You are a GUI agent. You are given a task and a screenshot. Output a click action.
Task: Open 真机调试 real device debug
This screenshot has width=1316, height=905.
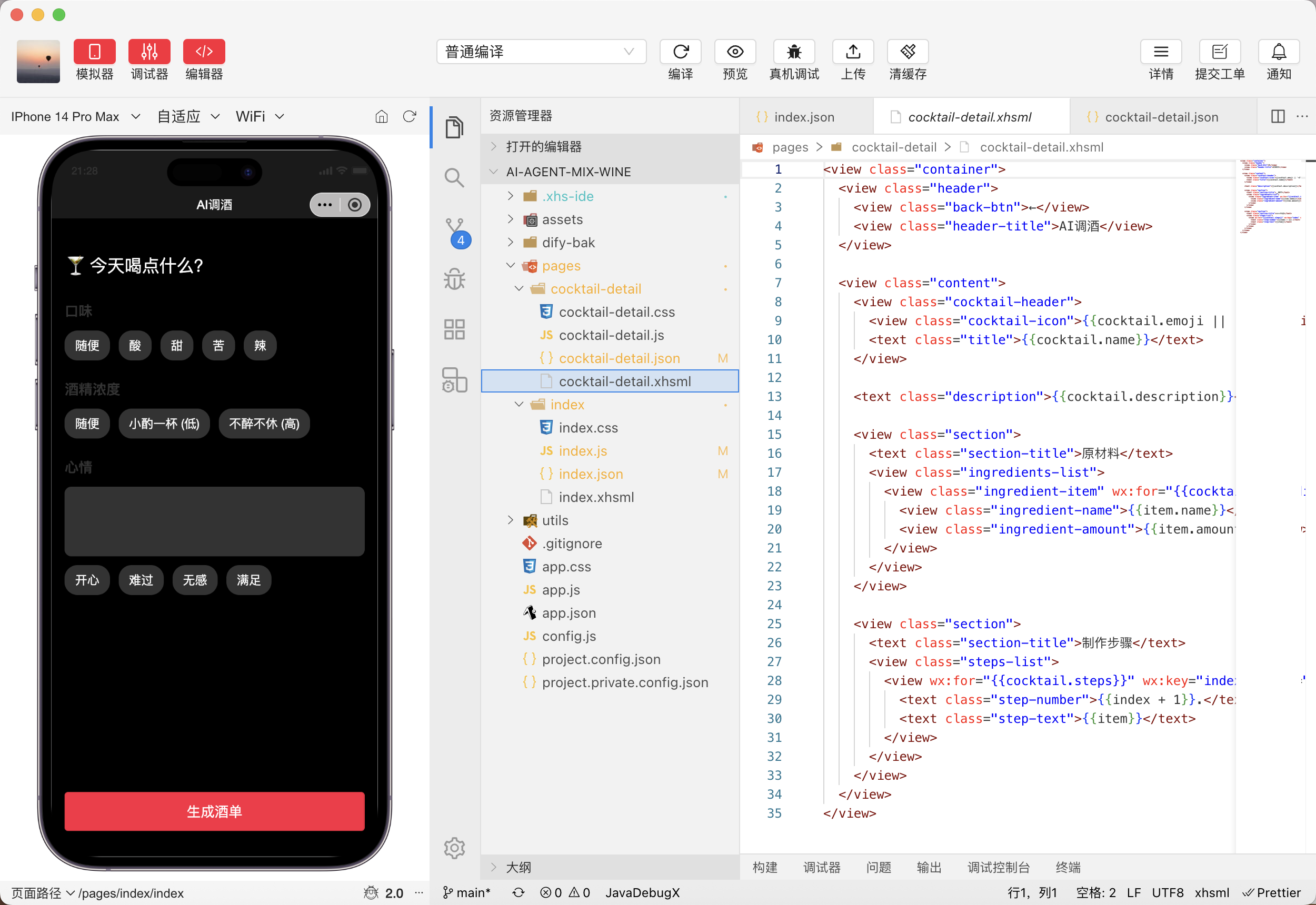794,52
